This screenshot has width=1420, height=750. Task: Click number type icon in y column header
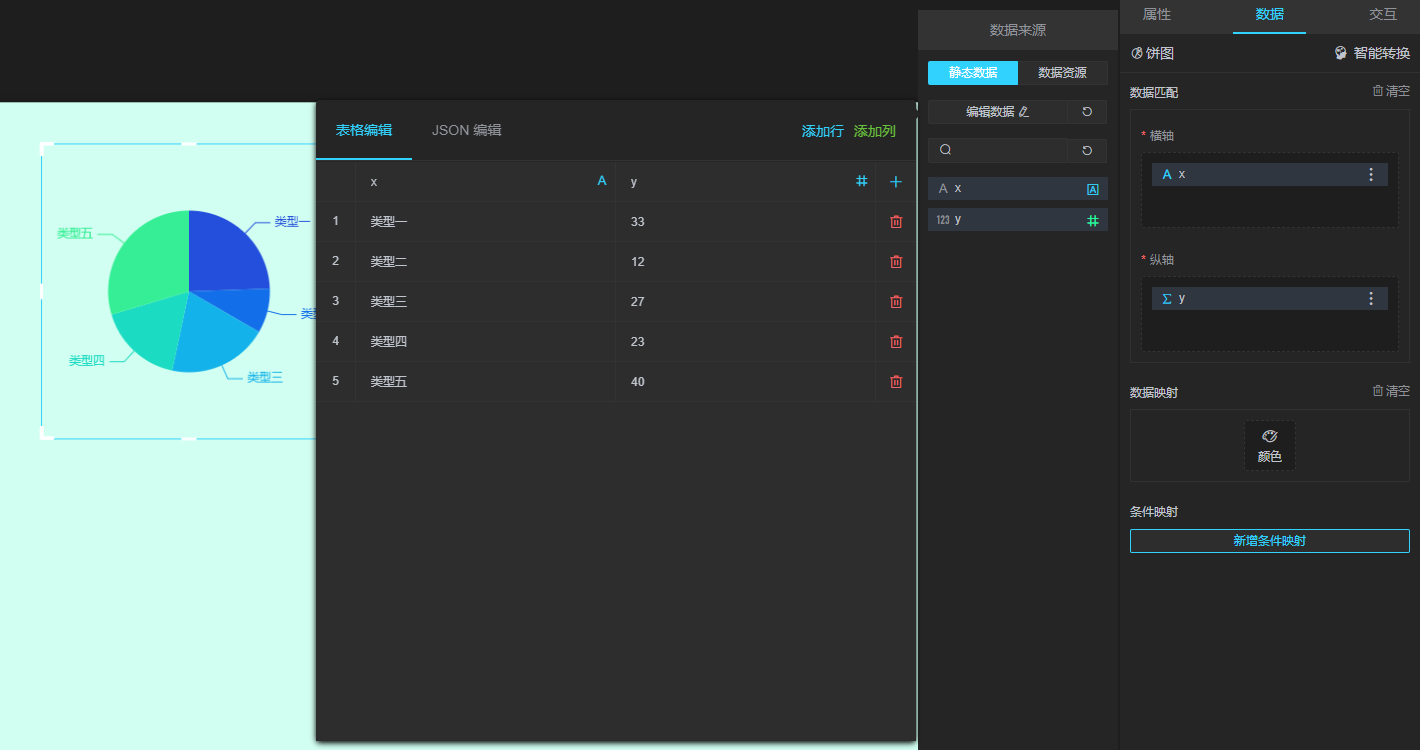[x=861, y=181]
